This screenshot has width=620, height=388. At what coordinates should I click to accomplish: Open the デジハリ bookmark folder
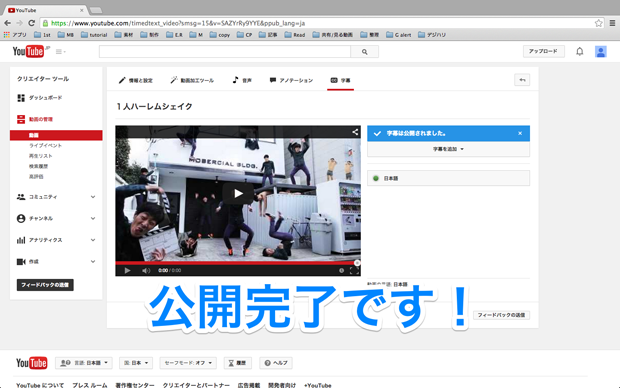click(x=432, y=35)
